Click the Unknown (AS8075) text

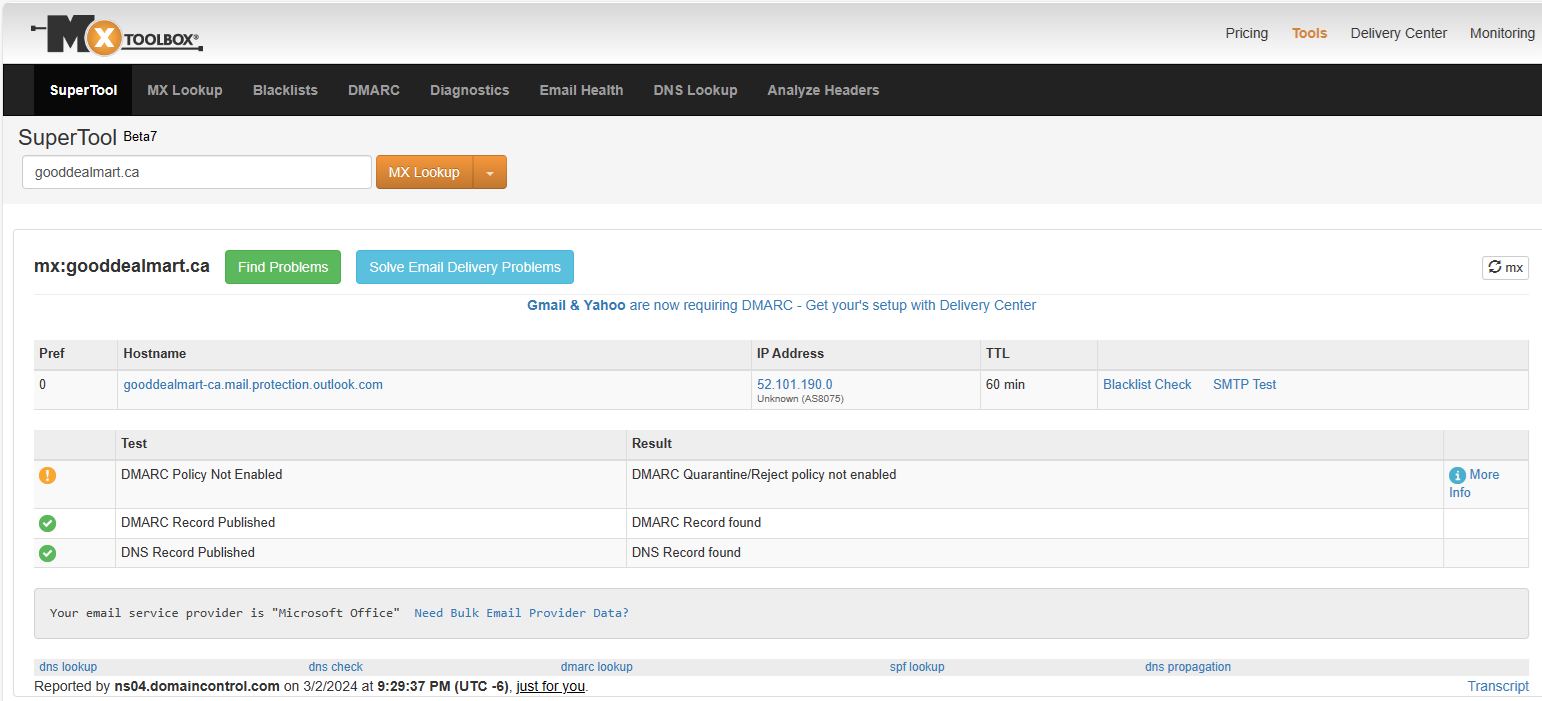pos(802,399)
